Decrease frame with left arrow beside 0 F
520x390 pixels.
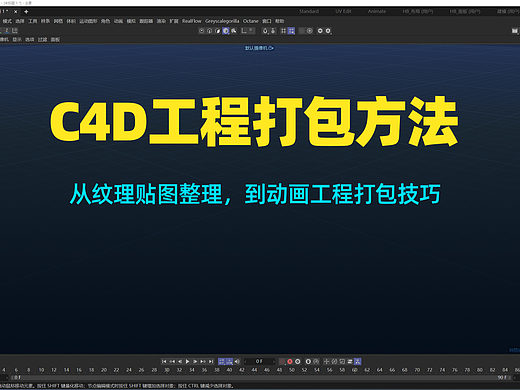246,361
